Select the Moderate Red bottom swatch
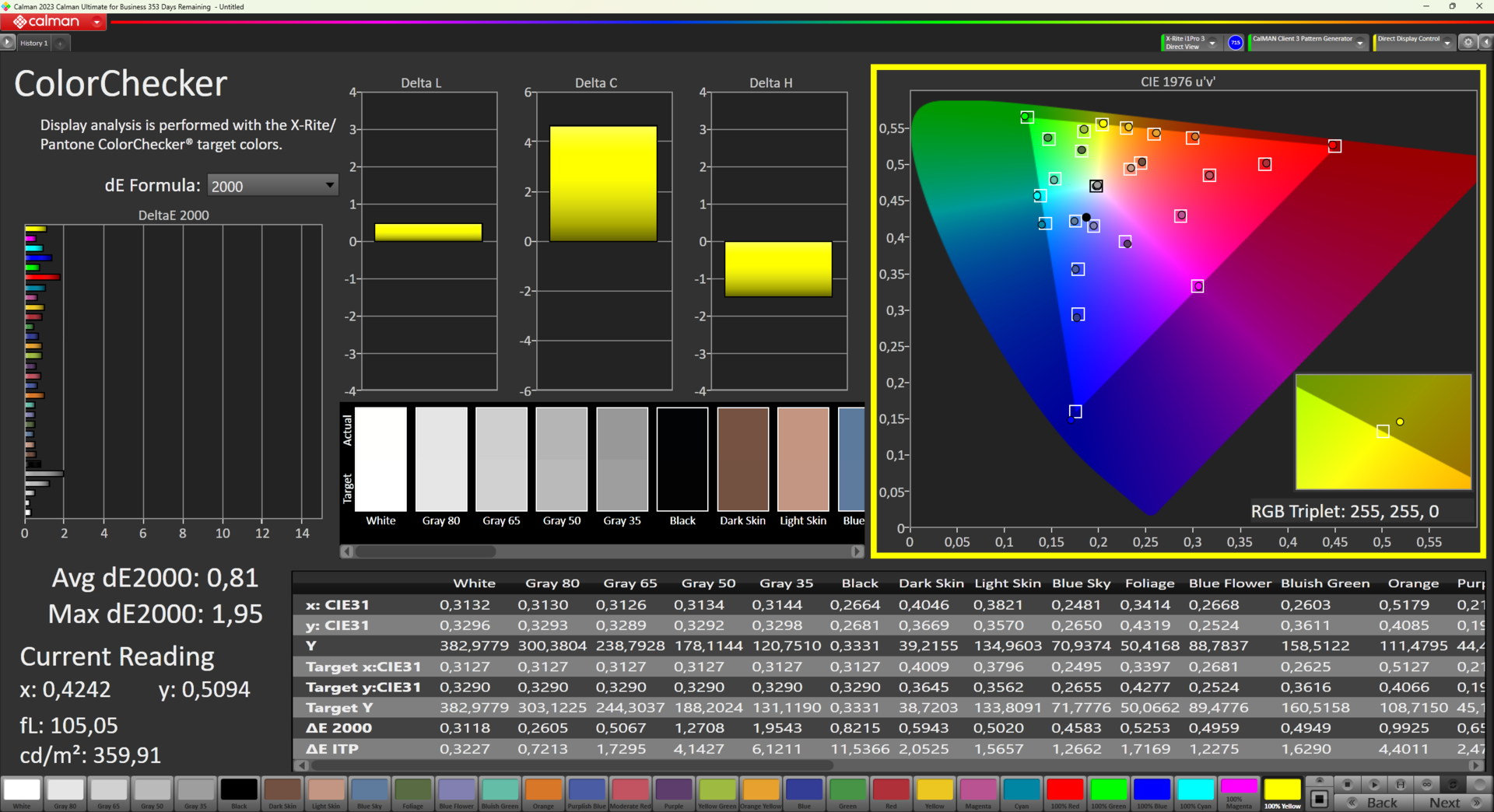Screen dimensions: 1494x812 [630, 793]
